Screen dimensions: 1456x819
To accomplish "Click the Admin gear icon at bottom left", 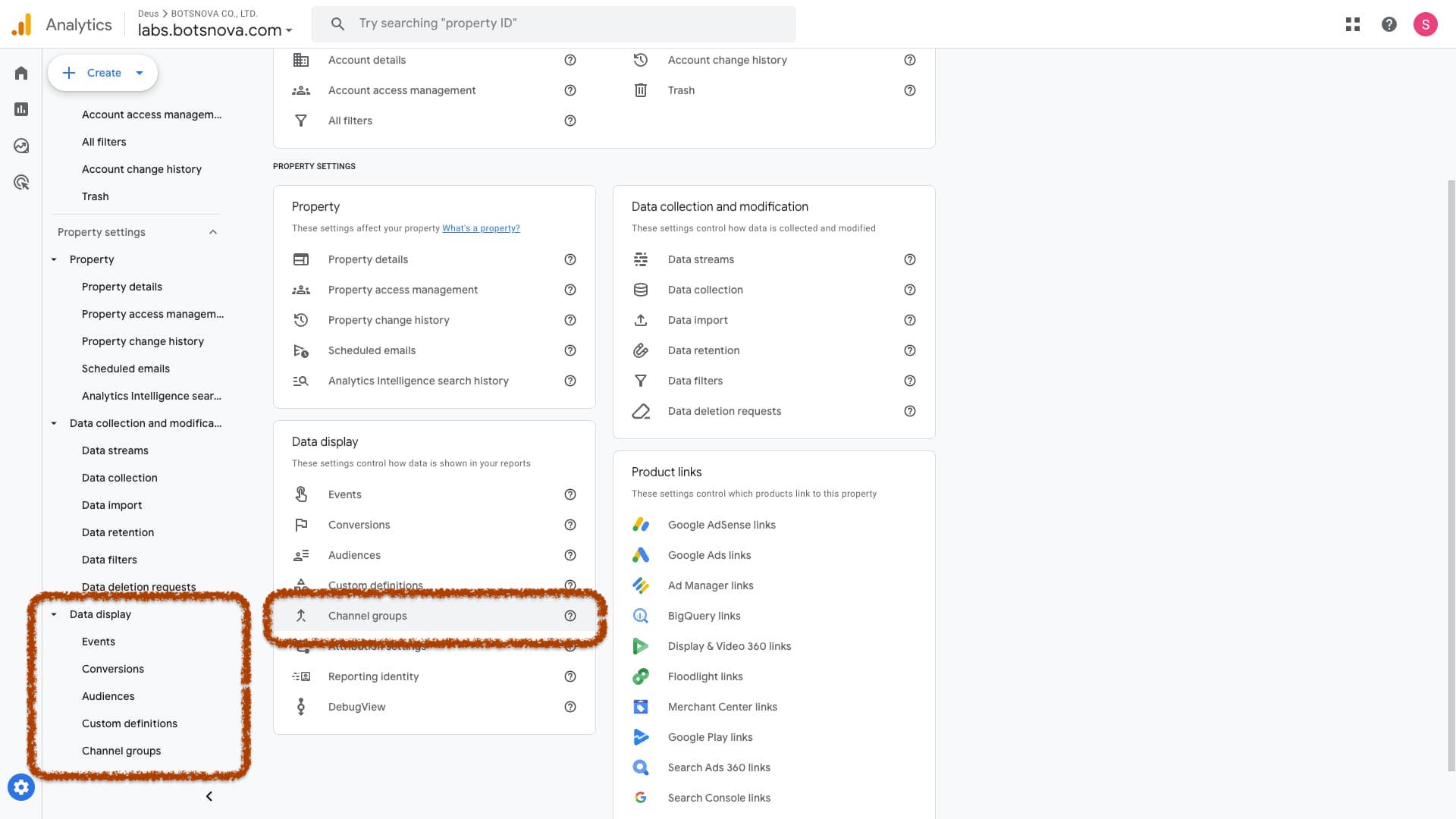I will pos(21,787).
